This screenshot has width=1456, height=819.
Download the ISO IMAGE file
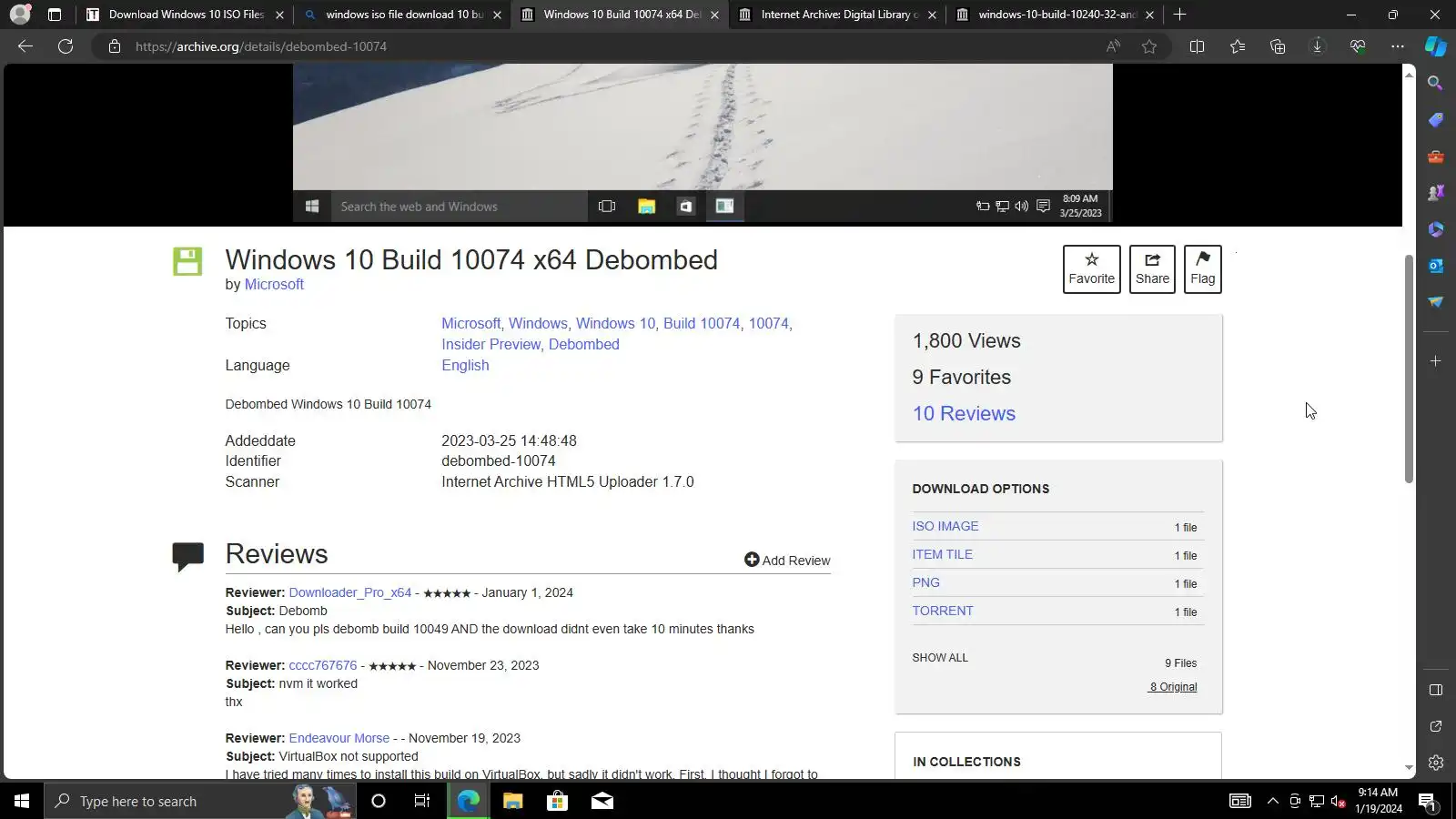945,527
